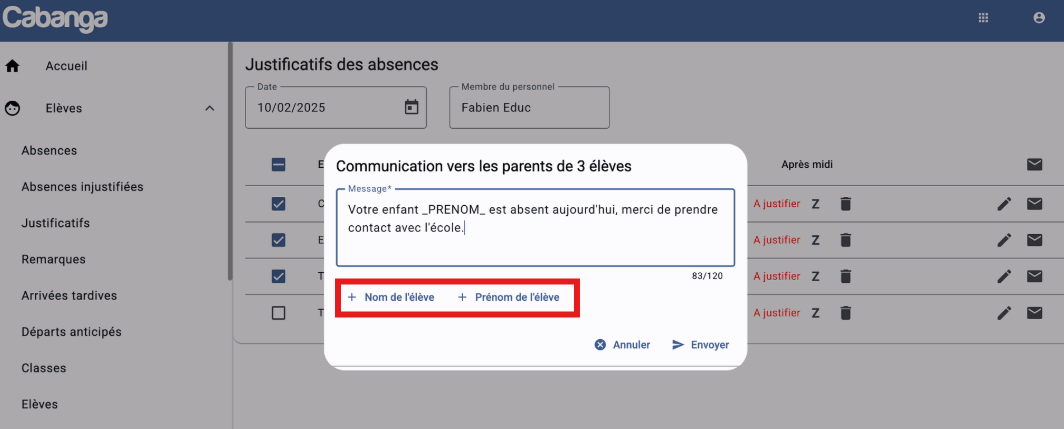Go to Arrivées tardives in sidebar

pyautogui.click(x=69, y=295)
